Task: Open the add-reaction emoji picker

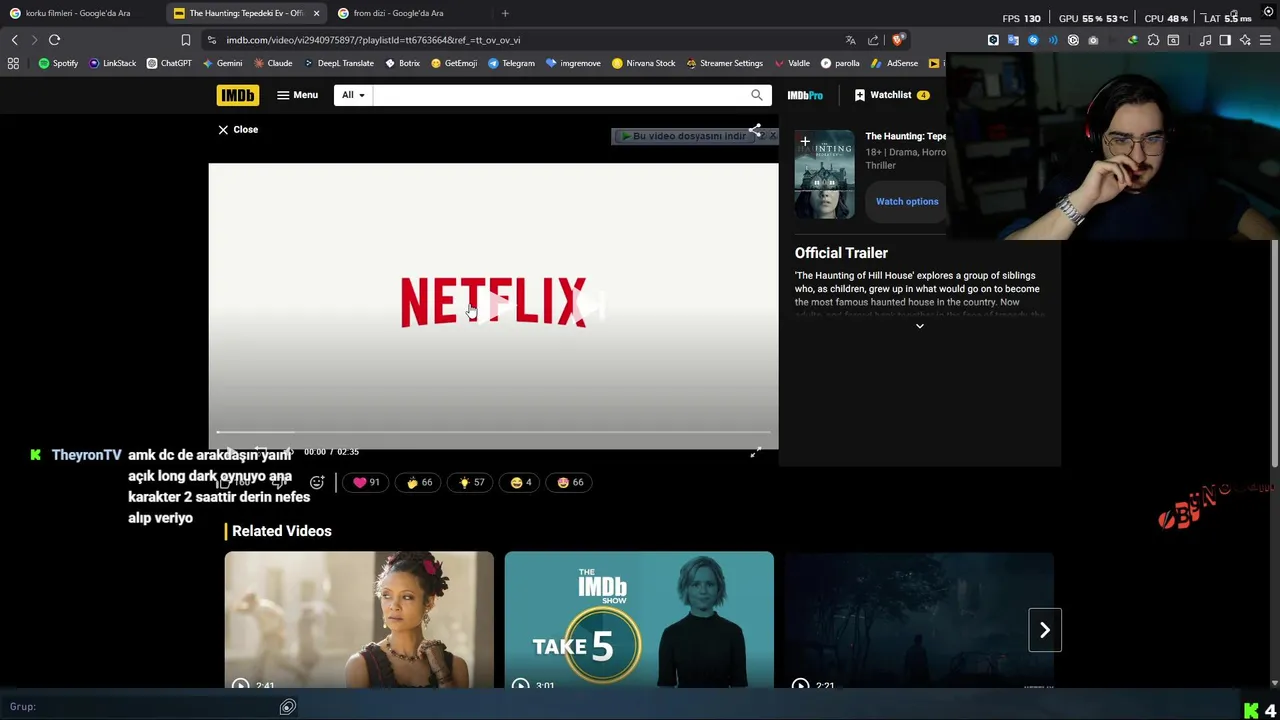Action: [x=317, y=482]
